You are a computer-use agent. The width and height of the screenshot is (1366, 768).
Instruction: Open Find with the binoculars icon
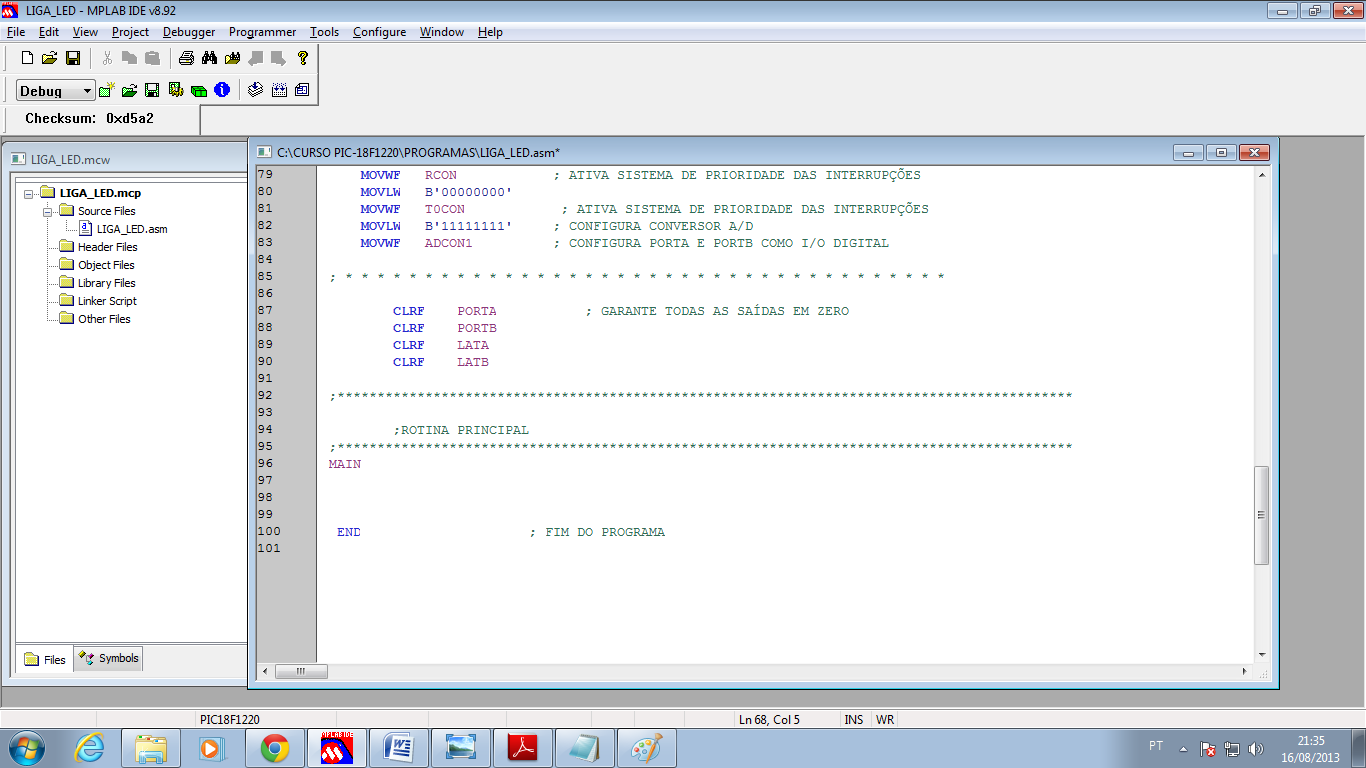(209, 58)
